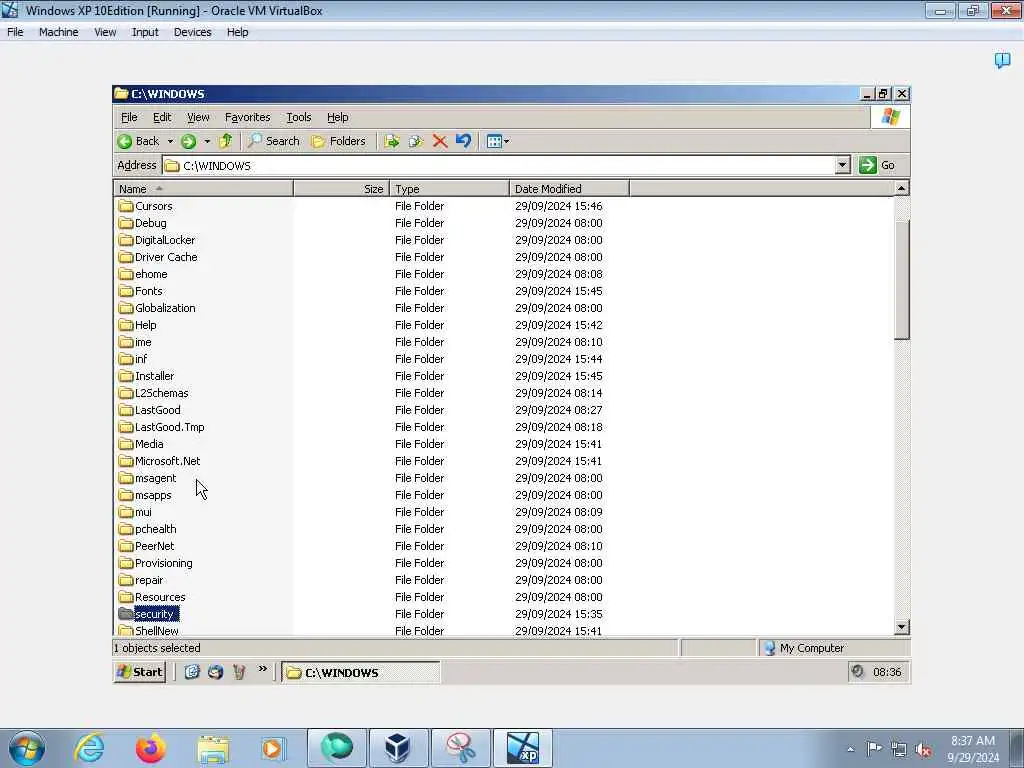1024x768 pixels.
Task: Open the VirtualBox Input menu
Action: pos(145,32)
